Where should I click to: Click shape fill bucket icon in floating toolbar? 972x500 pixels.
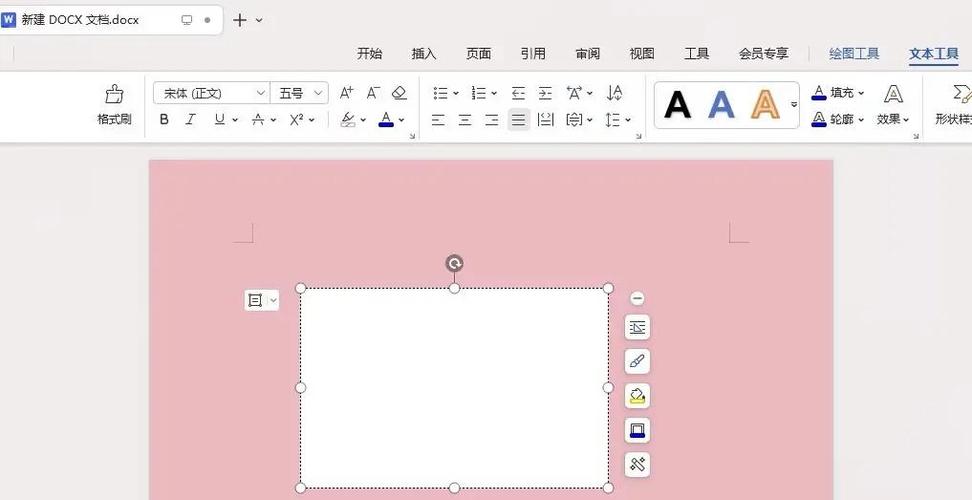637,396
